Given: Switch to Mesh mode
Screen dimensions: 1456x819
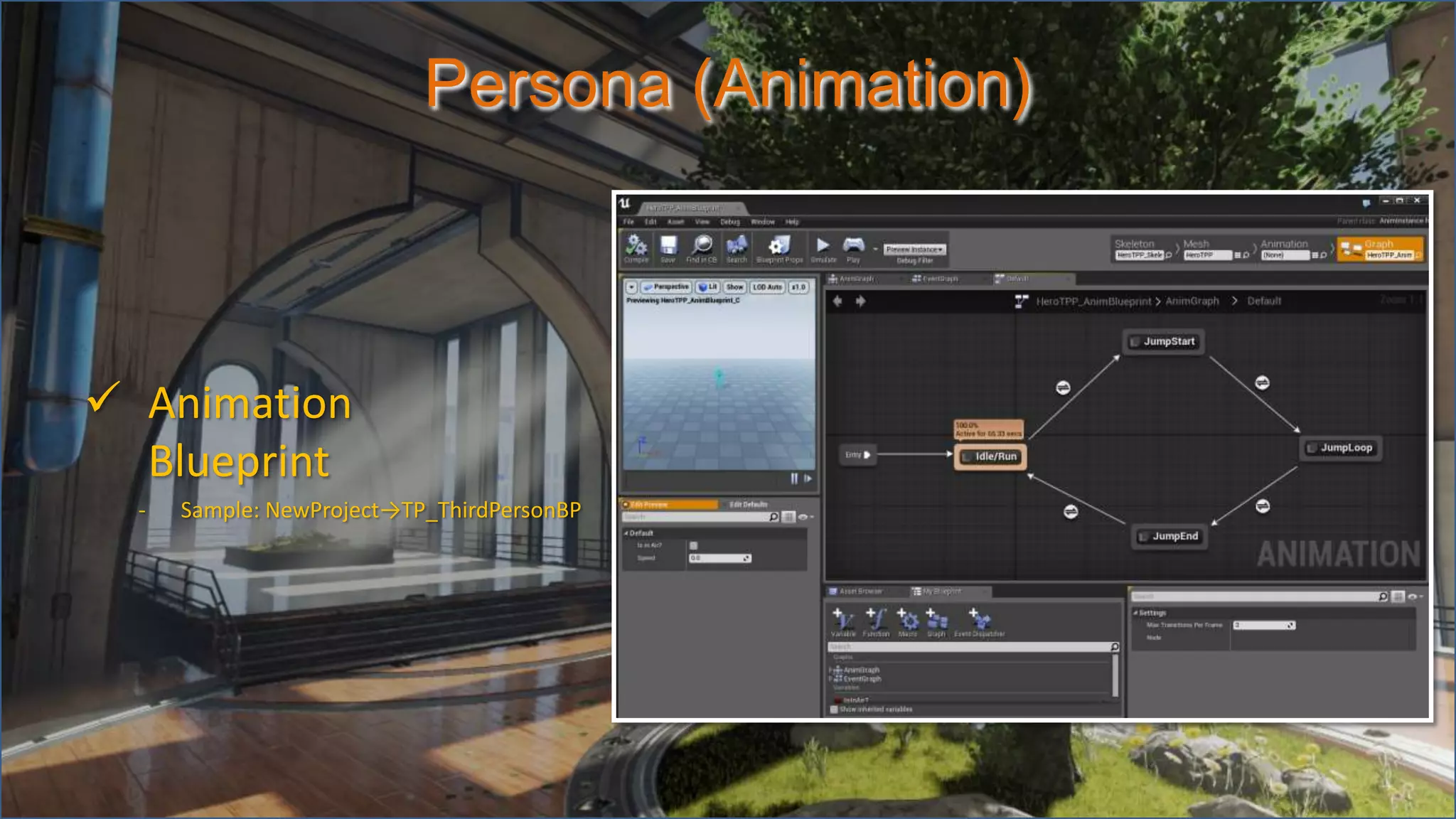Looking at the screenshot, I should coord(1216,250).
